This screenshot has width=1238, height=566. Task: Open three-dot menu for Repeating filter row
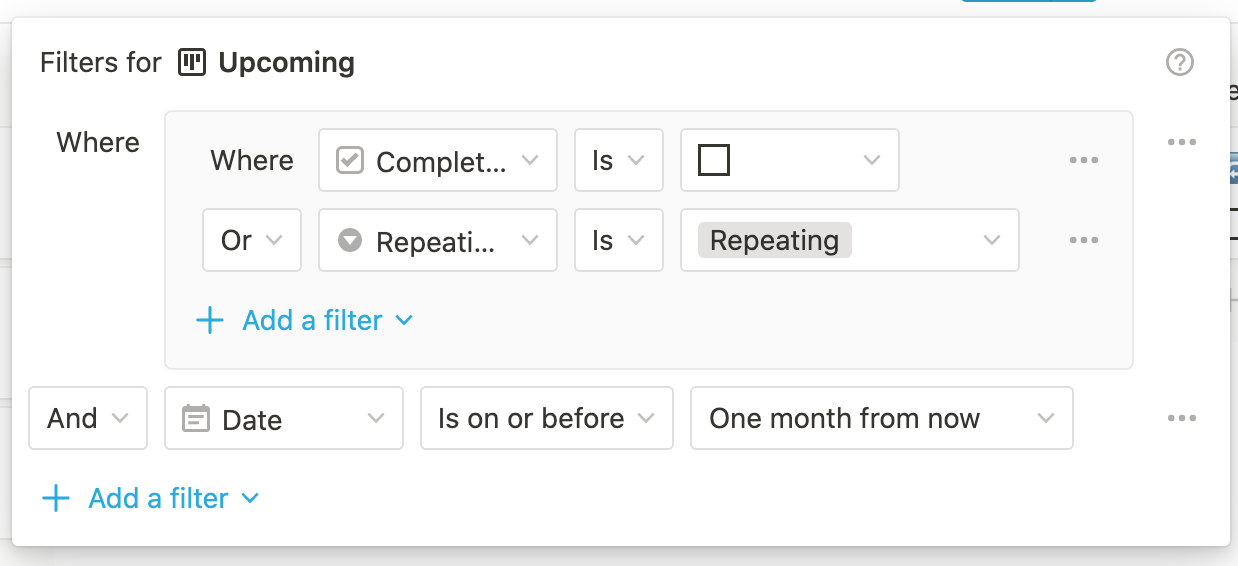(x=1084, y=240)
